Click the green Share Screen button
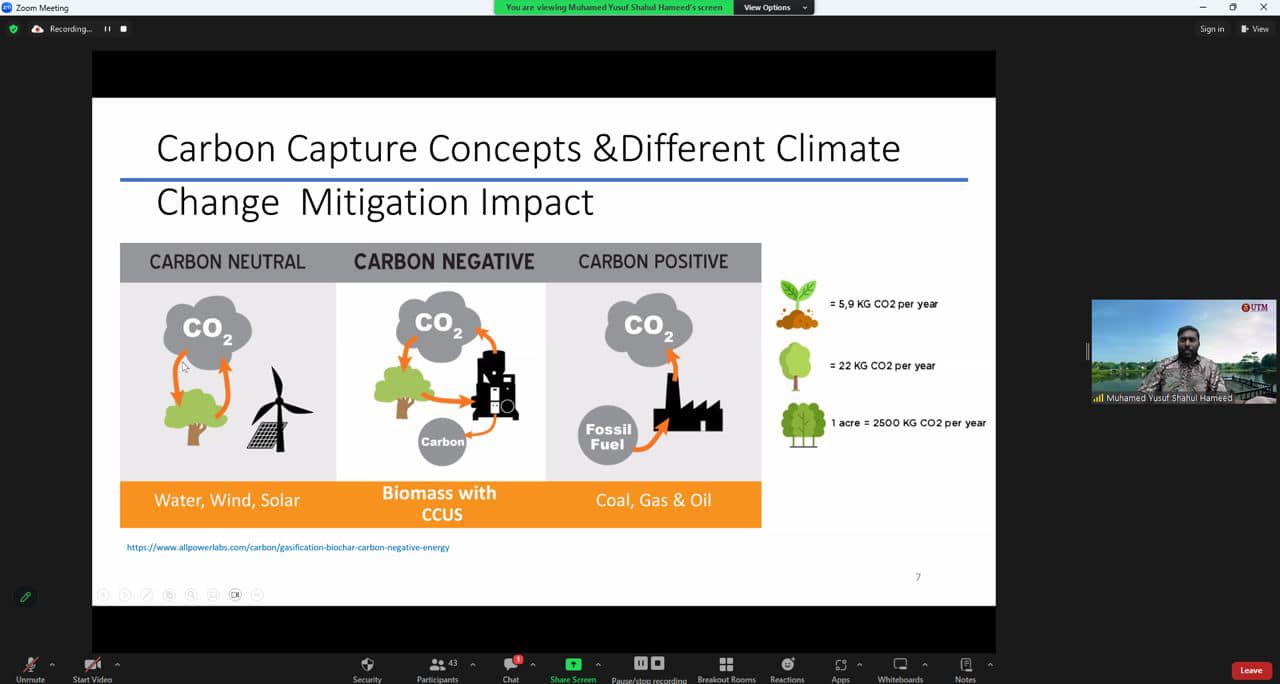Image resolution: width=1280 pixels, height=684 pixels. tap(573, 668)
